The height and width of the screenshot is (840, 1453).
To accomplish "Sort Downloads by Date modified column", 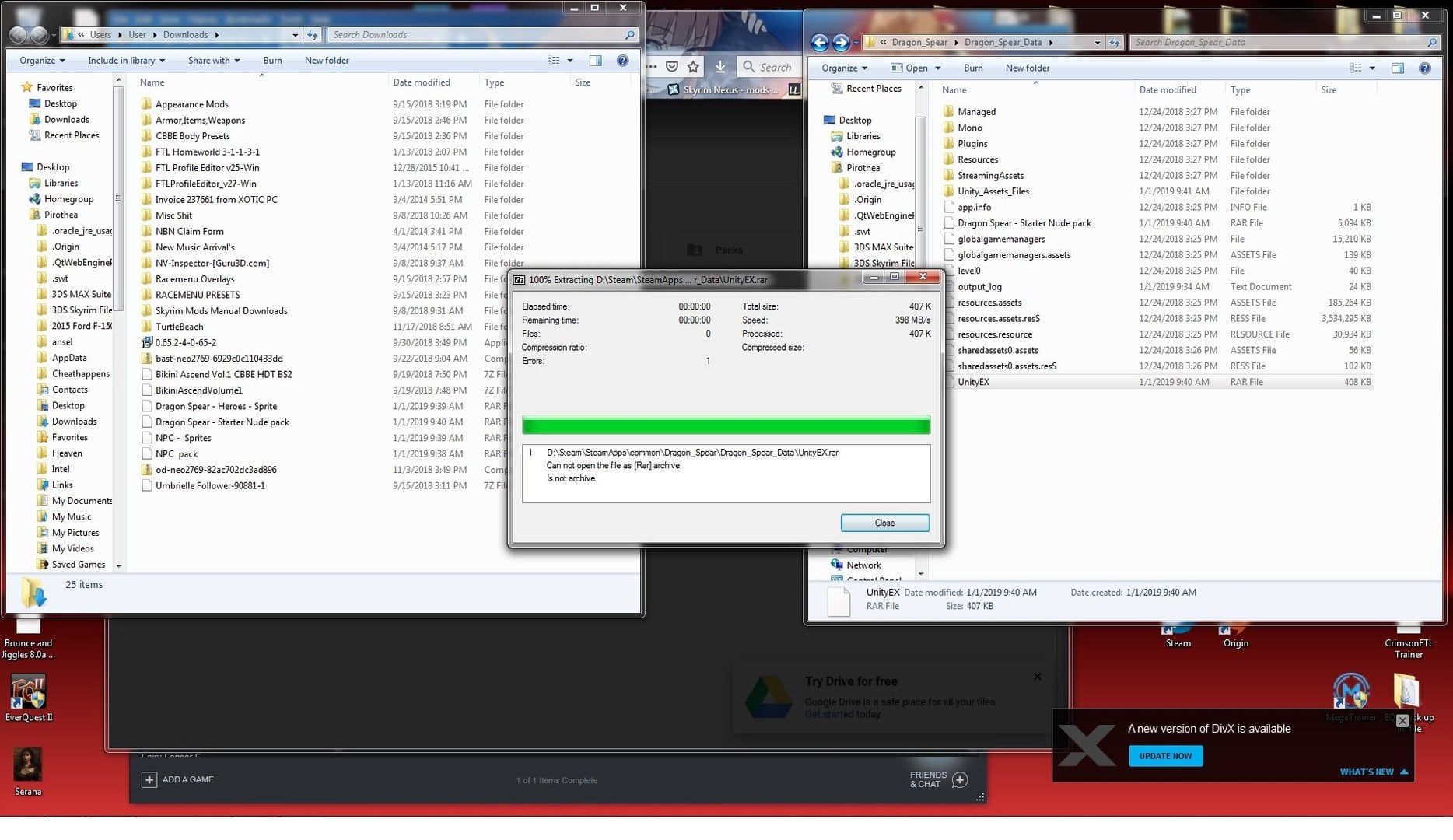I will coord(422,82).
